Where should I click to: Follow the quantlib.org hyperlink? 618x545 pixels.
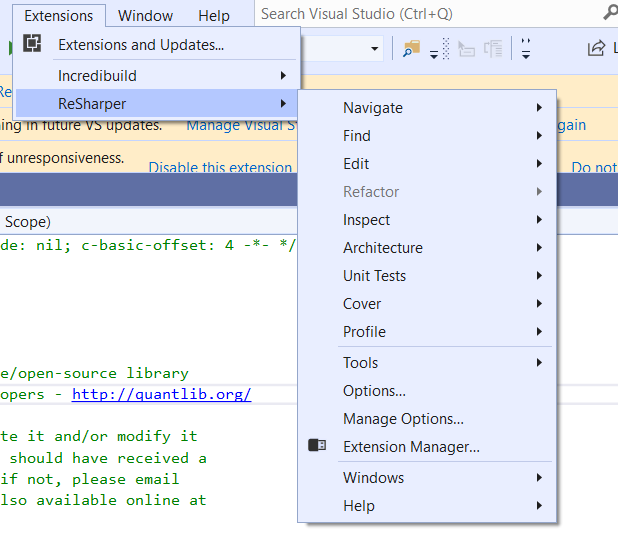point(161,394)
